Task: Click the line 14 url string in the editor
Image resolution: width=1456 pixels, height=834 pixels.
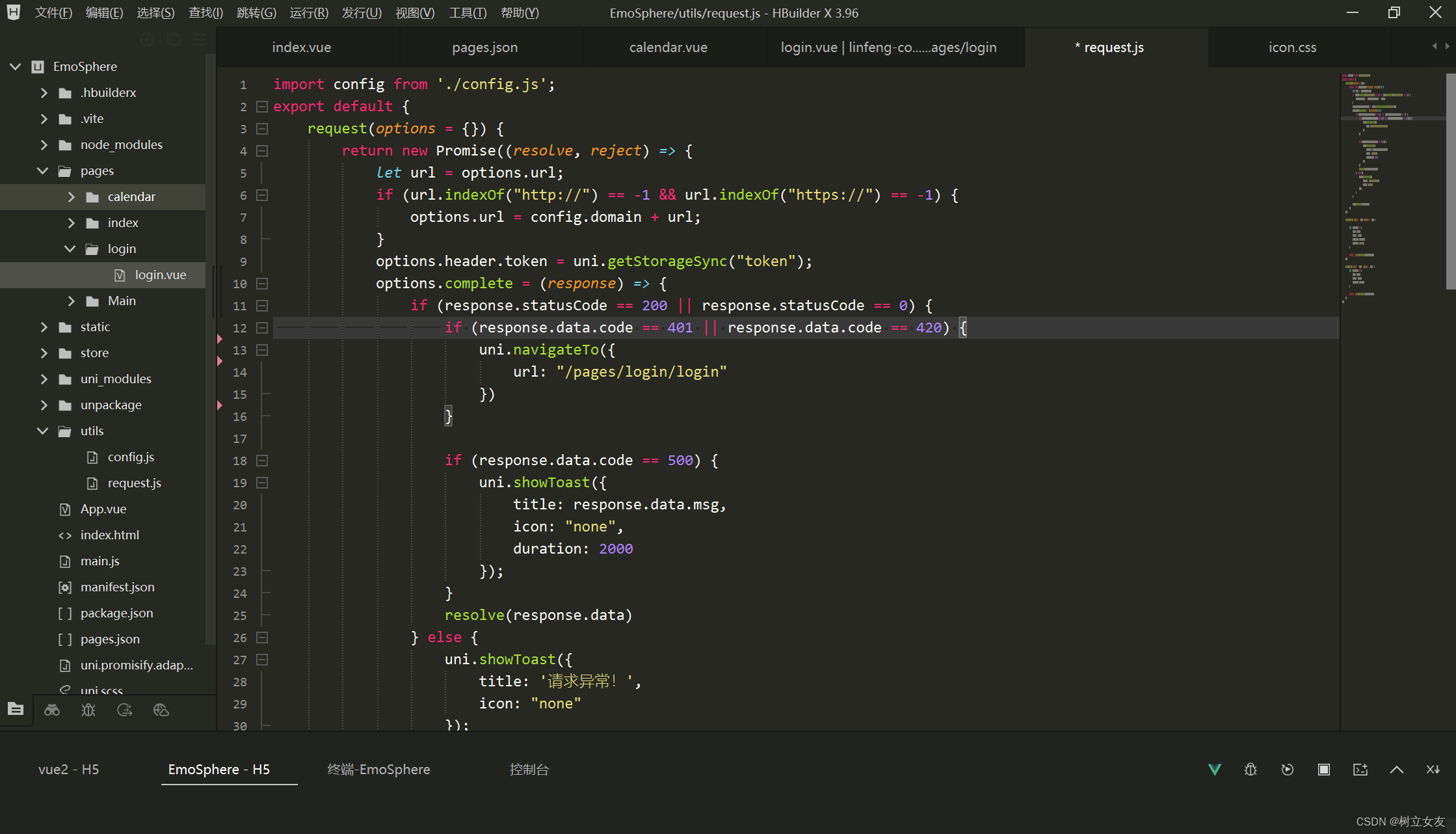Action: click(641, 371)
